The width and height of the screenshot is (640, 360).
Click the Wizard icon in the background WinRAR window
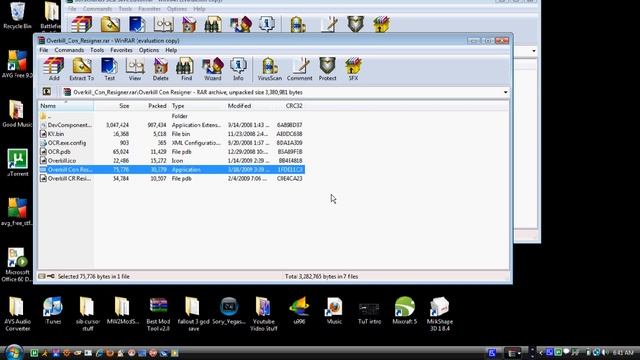tap(240, 24)
